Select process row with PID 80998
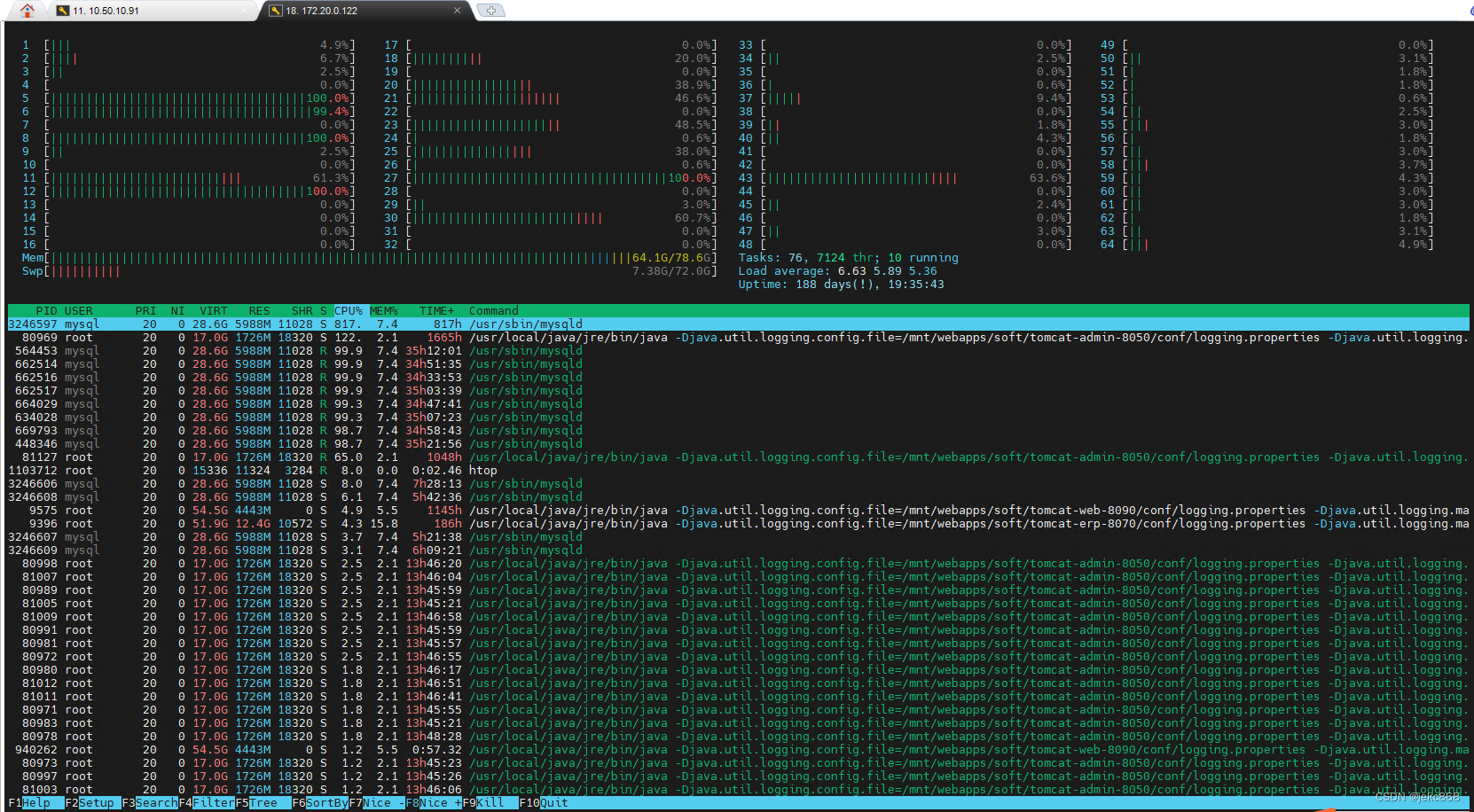Image resolution: width=1474 pixels, height=812 pixels. [738, 564]
